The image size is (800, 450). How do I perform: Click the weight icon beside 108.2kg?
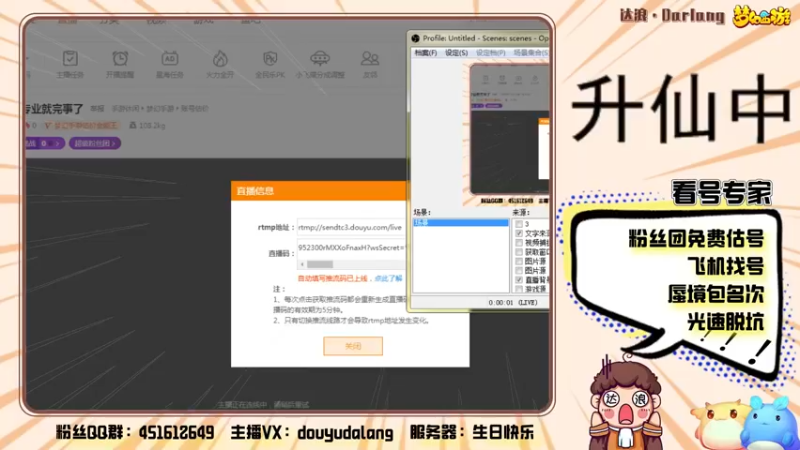133,125
